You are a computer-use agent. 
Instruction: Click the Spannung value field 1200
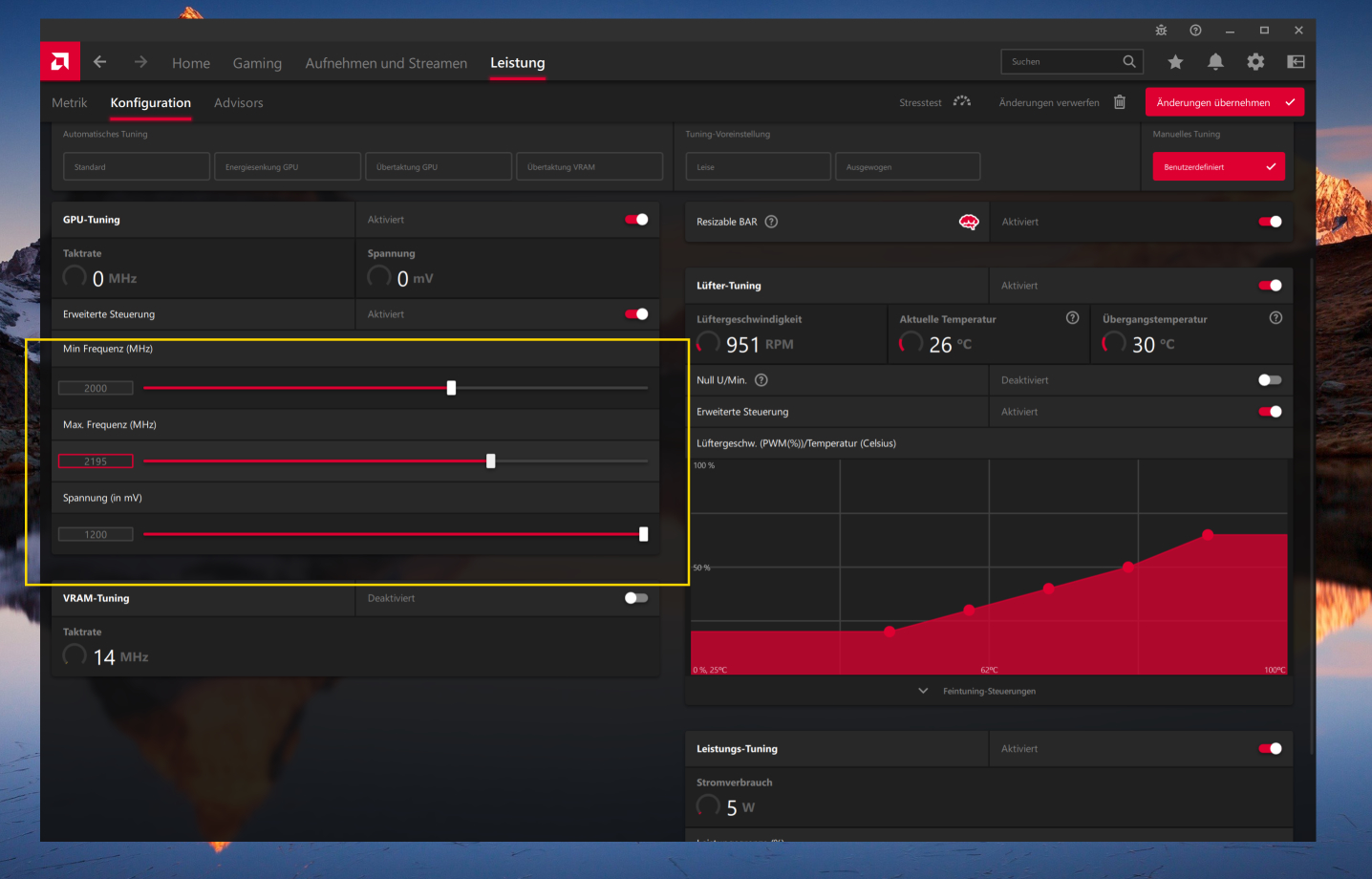(96, 535)
